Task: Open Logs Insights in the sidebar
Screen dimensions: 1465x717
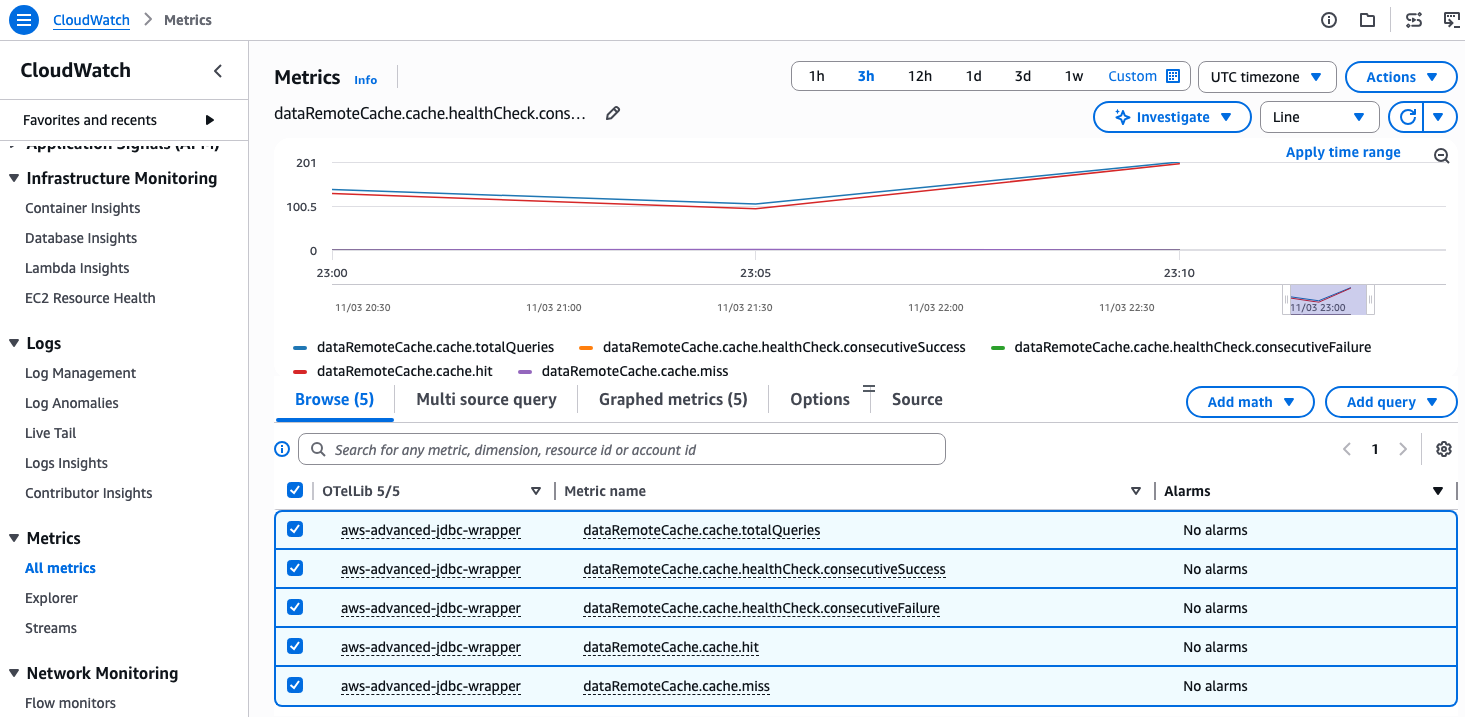Action: 66,463
